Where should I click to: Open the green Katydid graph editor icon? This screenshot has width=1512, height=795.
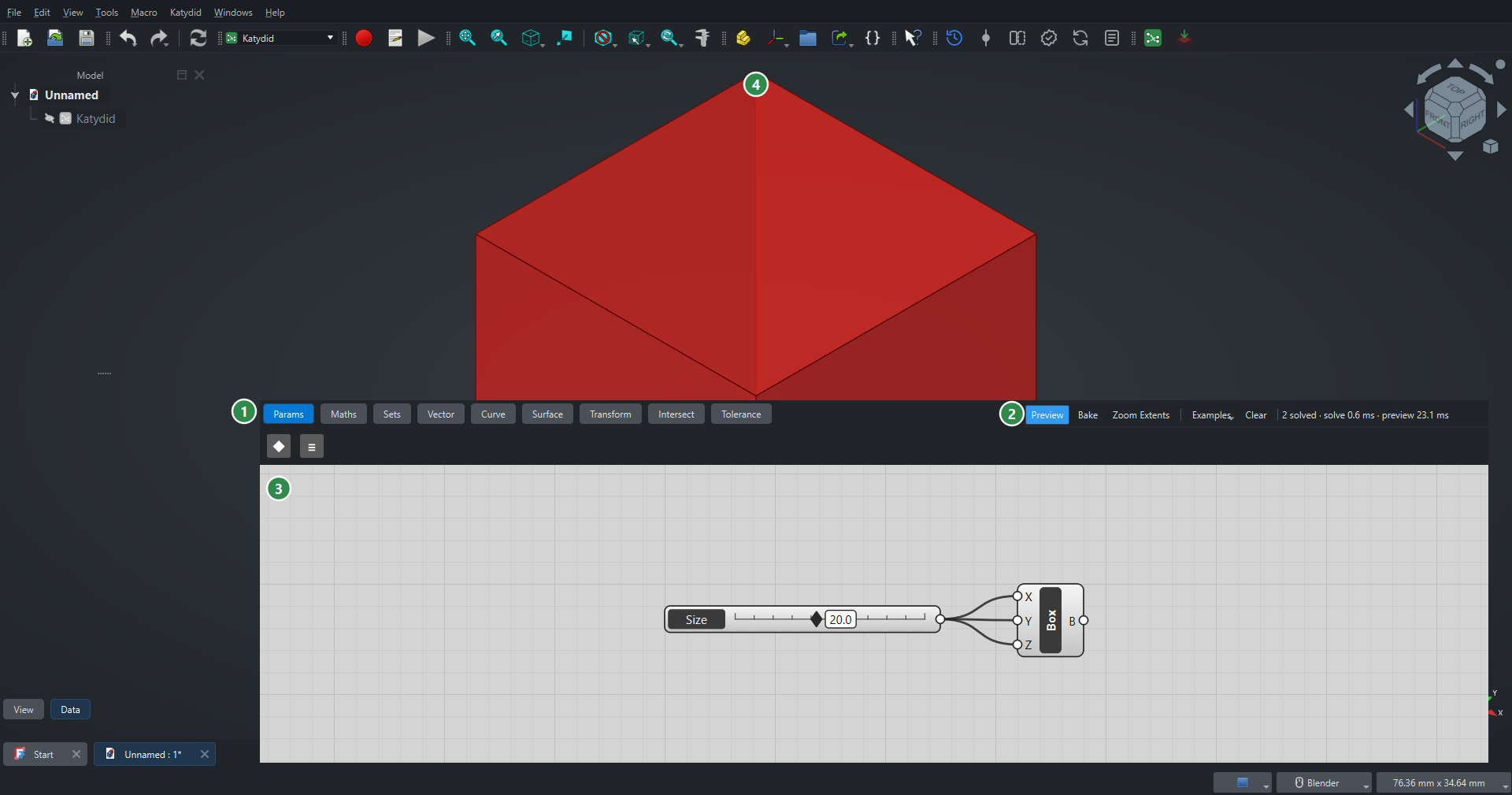pos(1153,38)
